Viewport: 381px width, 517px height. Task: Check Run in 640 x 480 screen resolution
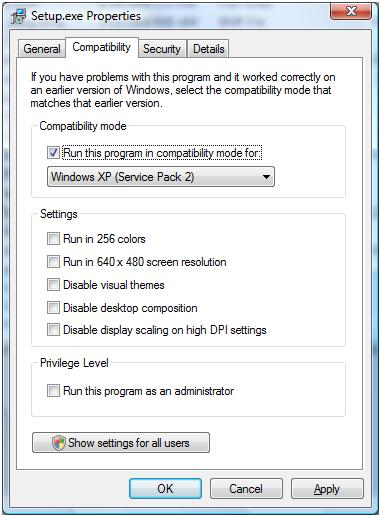(x=53, y=262)
